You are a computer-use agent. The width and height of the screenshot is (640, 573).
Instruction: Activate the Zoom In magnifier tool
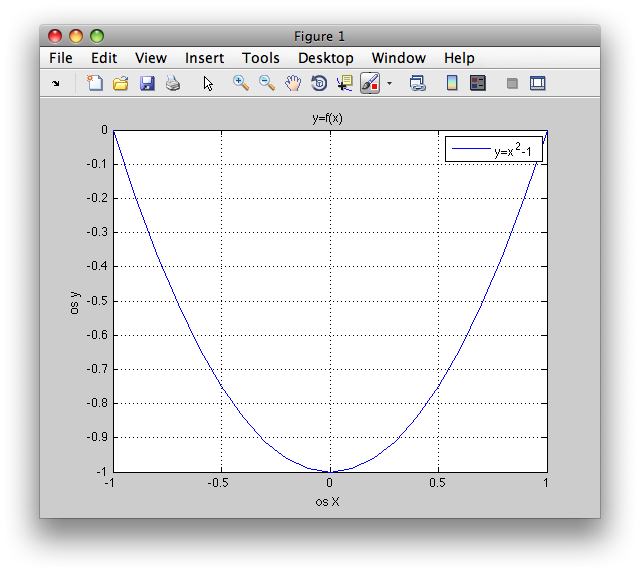point(241,83)
